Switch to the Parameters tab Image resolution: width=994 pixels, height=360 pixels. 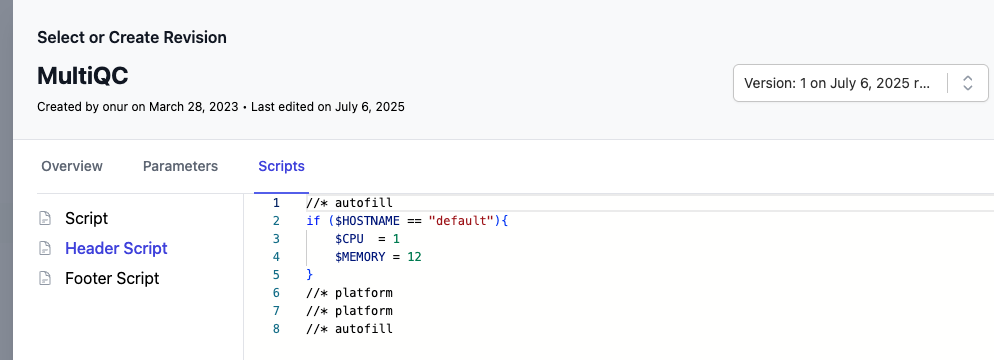180,166
